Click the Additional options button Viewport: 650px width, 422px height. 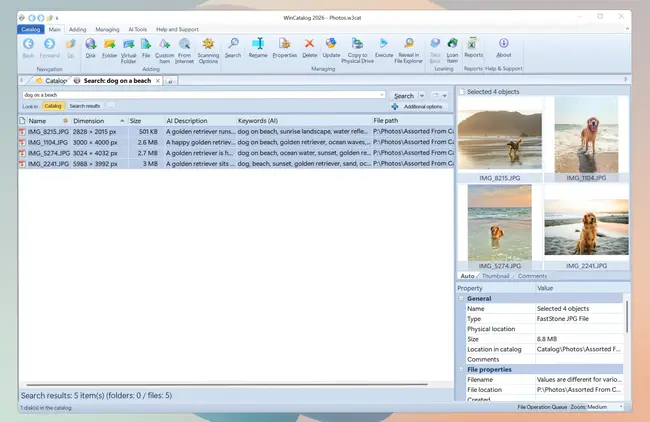pyautogui.click(x=421, y=106)
